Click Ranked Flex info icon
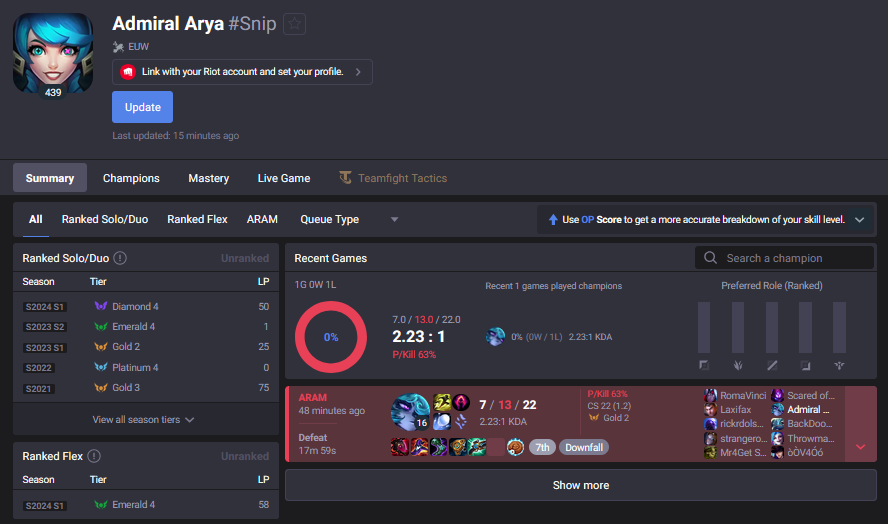Viewport: 888px width, 524px height. [94, 456]
